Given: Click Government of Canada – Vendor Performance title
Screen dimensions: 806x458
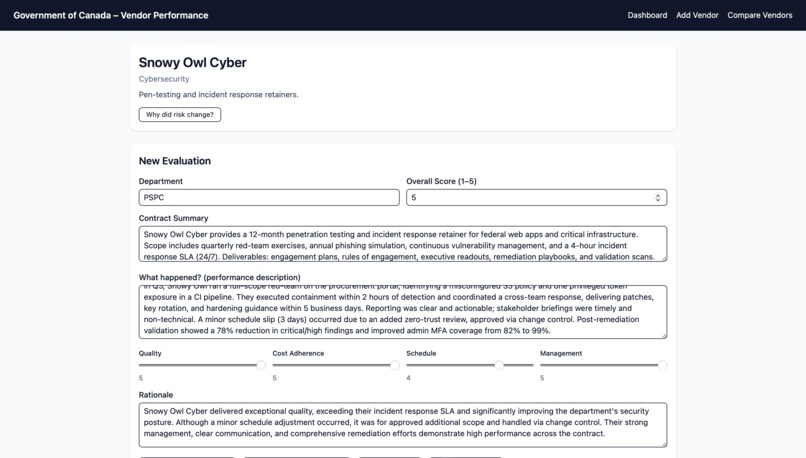Looking at the screenshot, I should (111, 15).
